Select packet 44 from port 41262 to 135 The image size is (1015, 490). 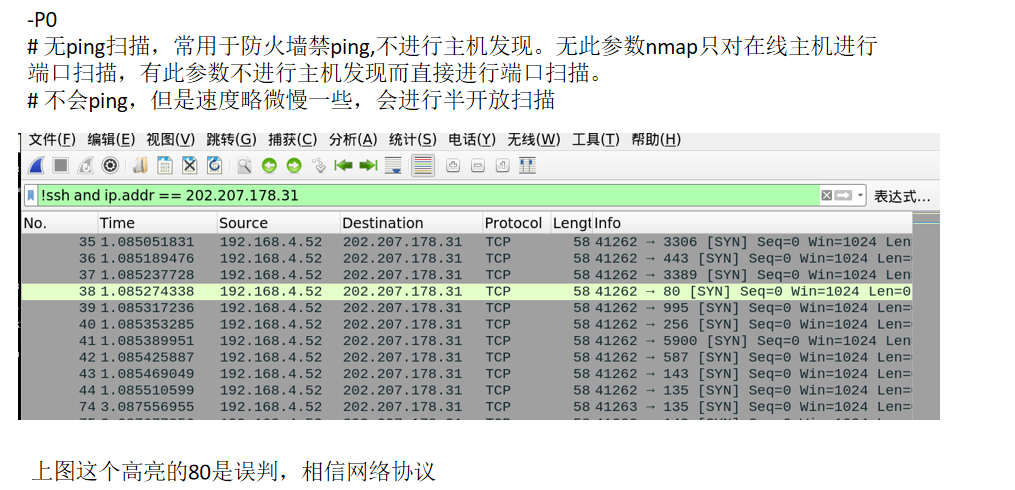click(x=467, y=390)
